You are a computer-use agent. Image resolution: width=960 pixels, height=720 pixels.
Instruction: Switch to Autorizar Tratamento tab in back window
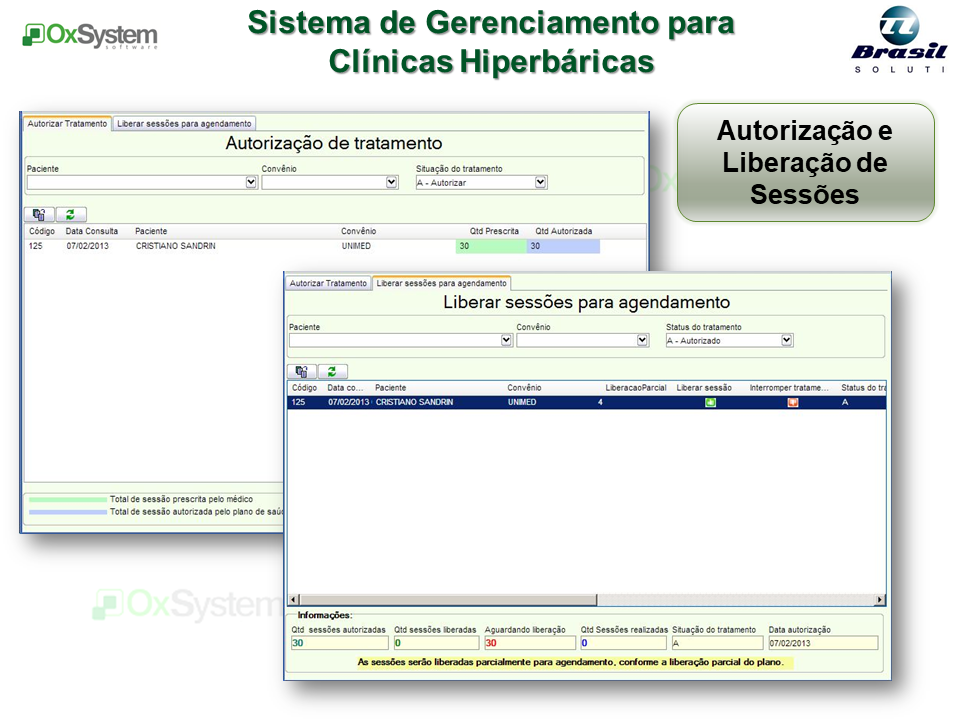click(x=67, y=124)
